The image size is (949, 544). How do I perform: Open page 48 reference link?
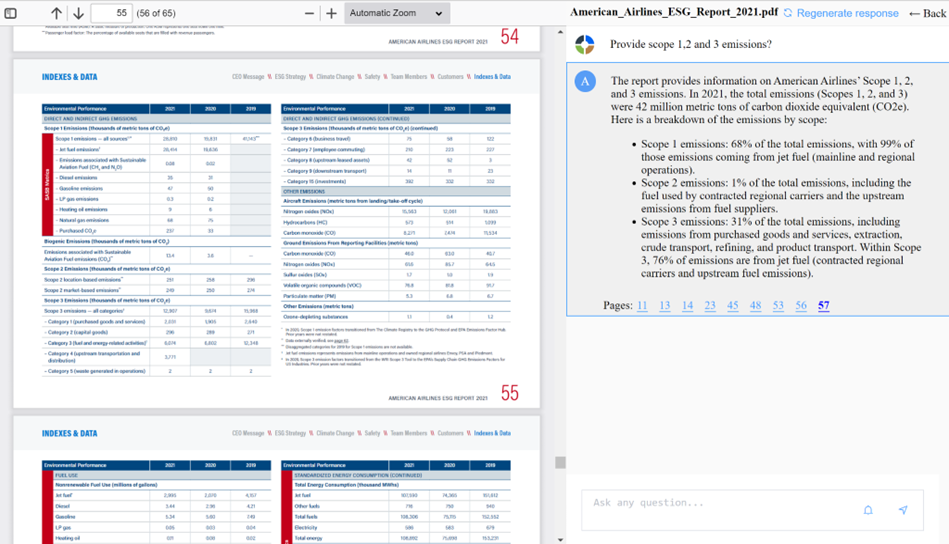[x=755, y=306]
